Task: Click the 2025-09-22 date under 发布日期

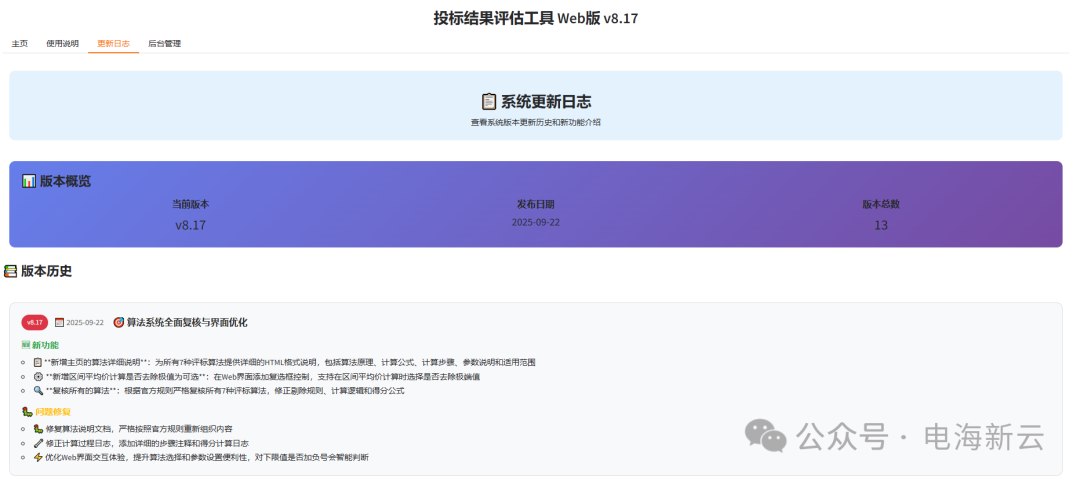Action: (x=535, y=222)
